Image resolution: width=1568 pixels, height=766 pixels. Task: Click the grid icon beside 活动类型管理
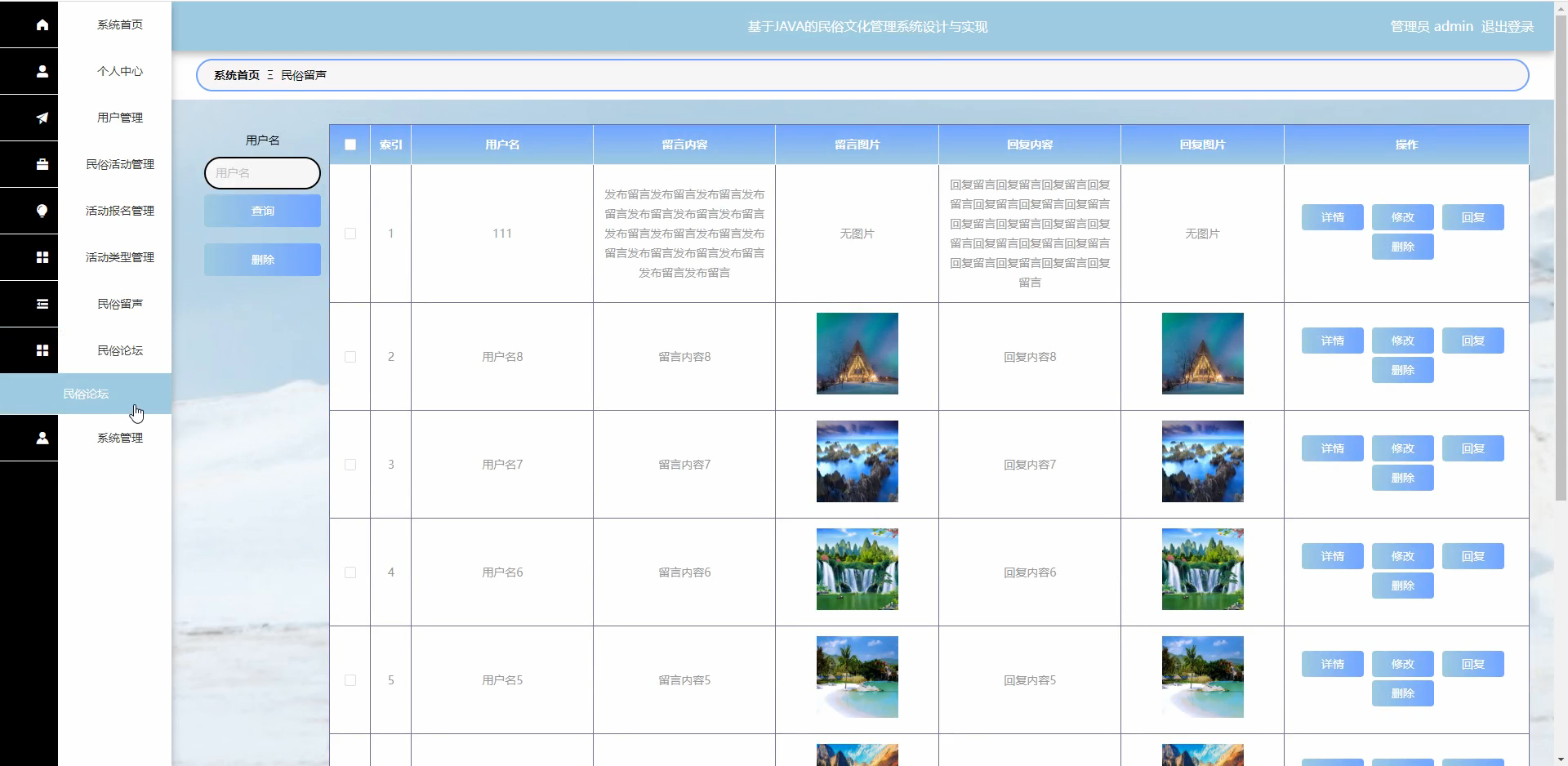[x=42, y=257]
